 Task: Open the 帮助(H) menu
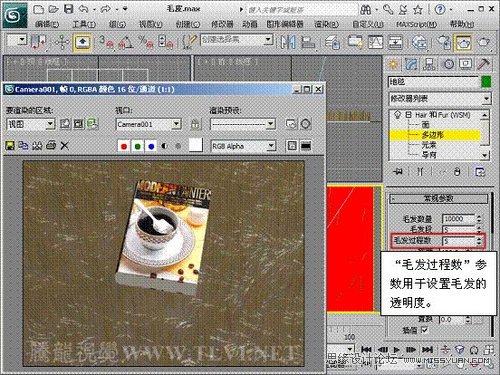point(462,24)
